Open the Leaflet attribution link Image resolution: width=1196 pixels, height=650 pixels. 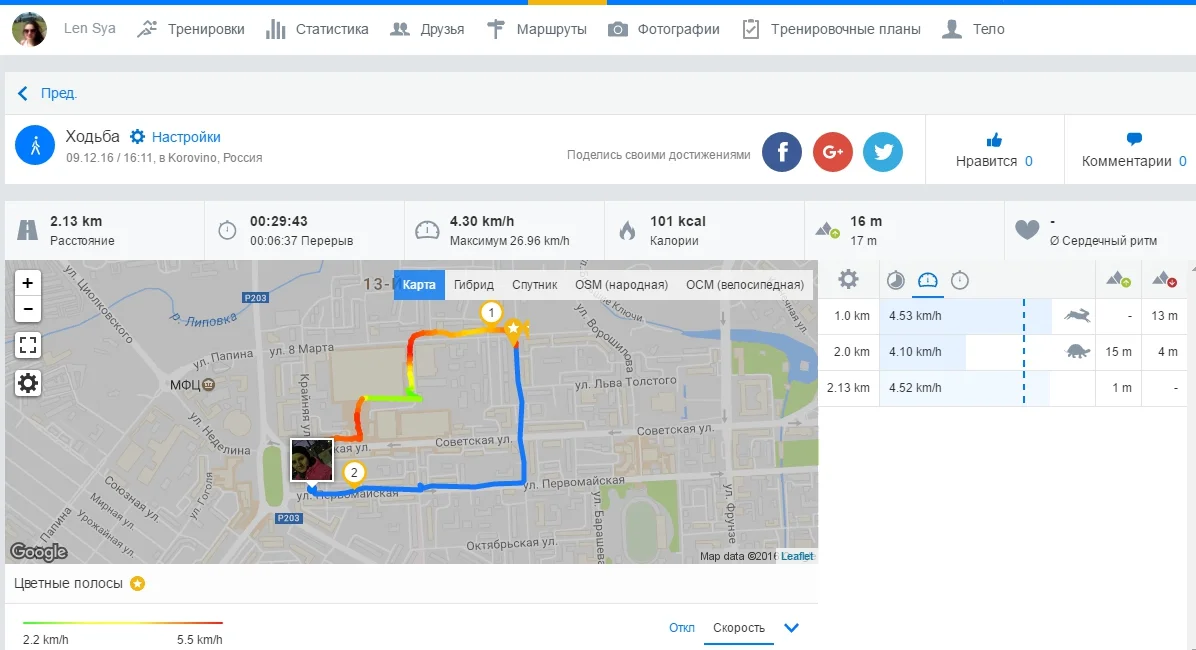tap(797, 556)
